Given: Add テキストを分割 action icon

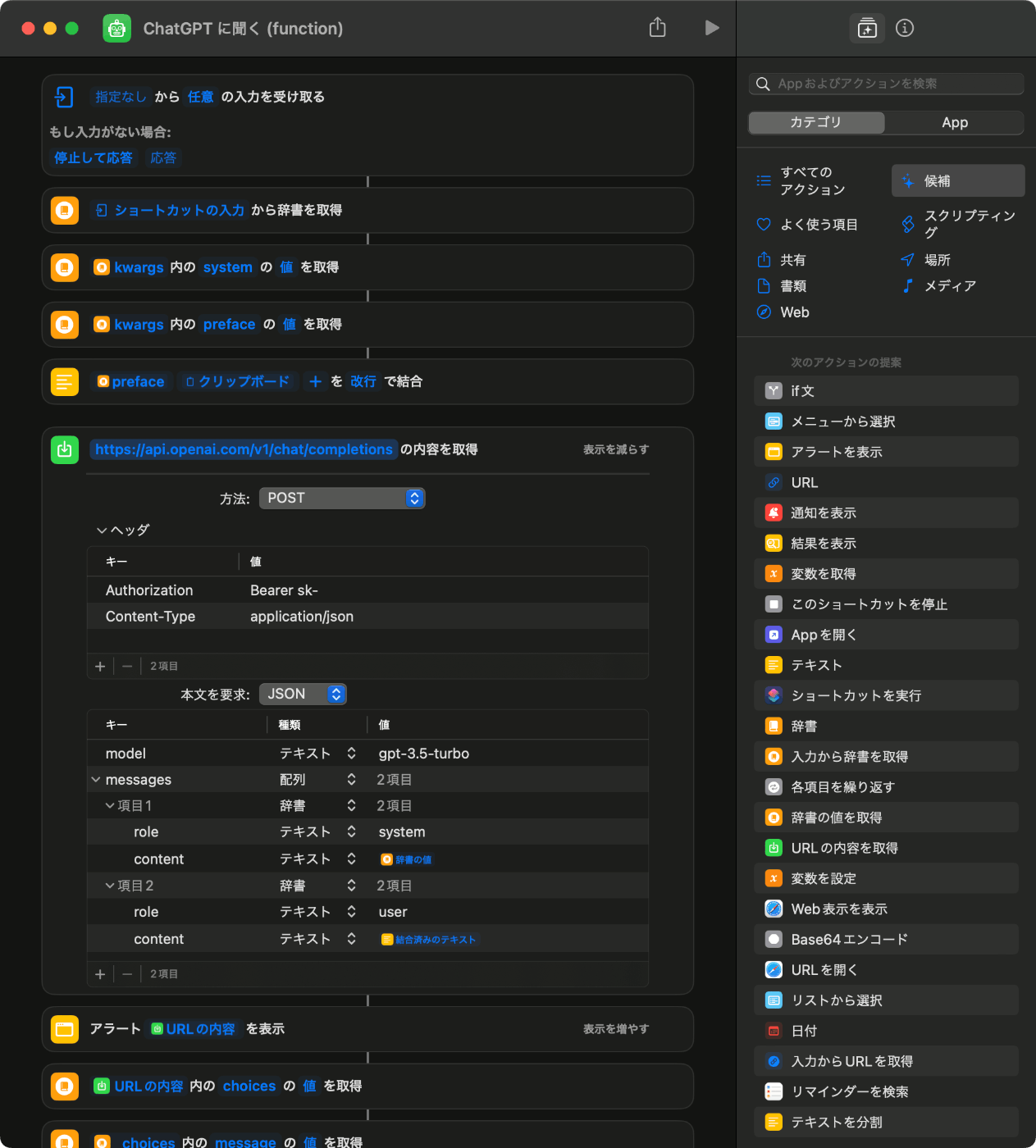Looking at the screenshot, I should coord(774,1122).
